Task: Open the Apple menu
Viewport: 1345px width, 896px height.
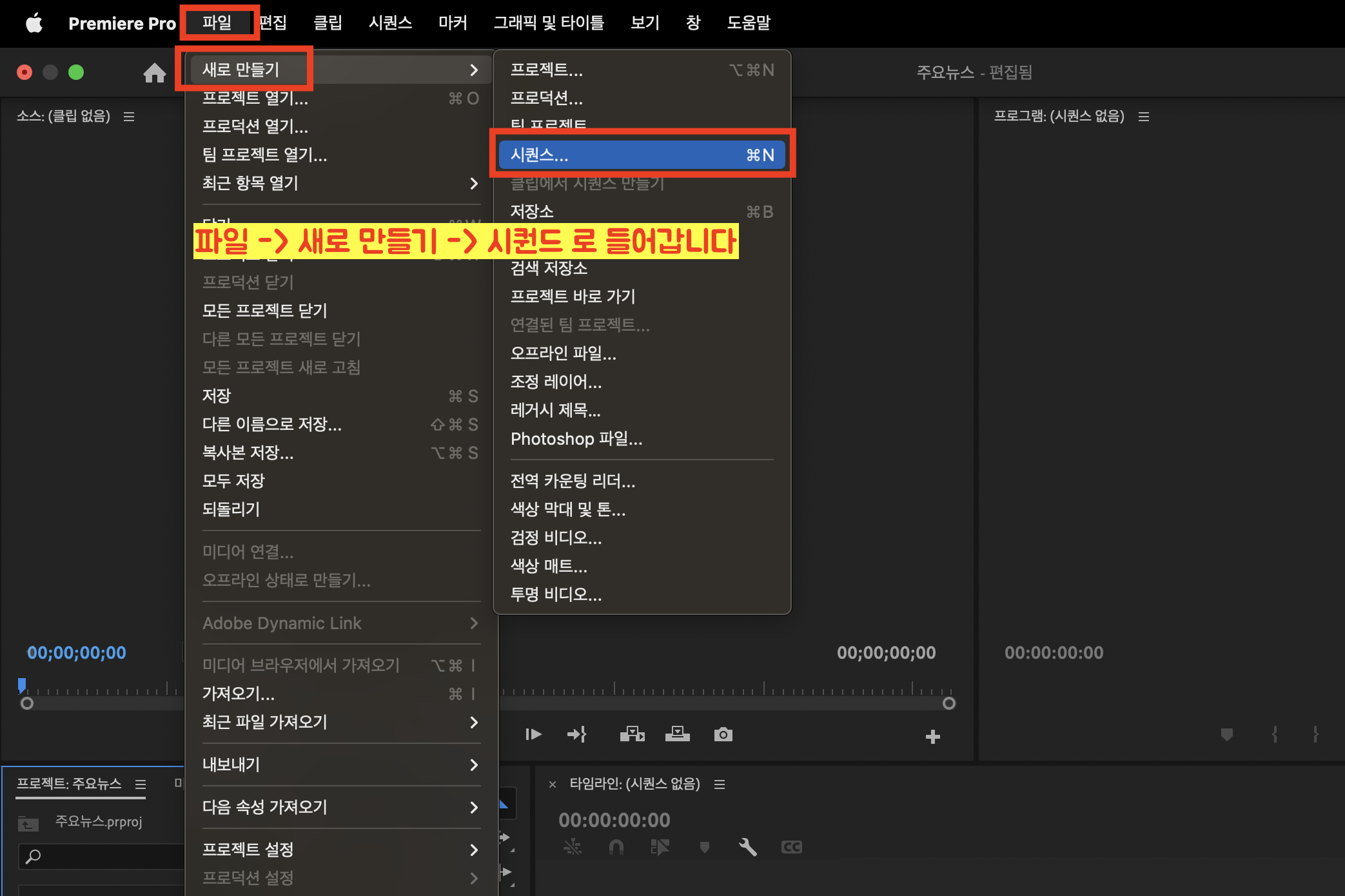Action: pyautogui.click(x=34, y=23)
